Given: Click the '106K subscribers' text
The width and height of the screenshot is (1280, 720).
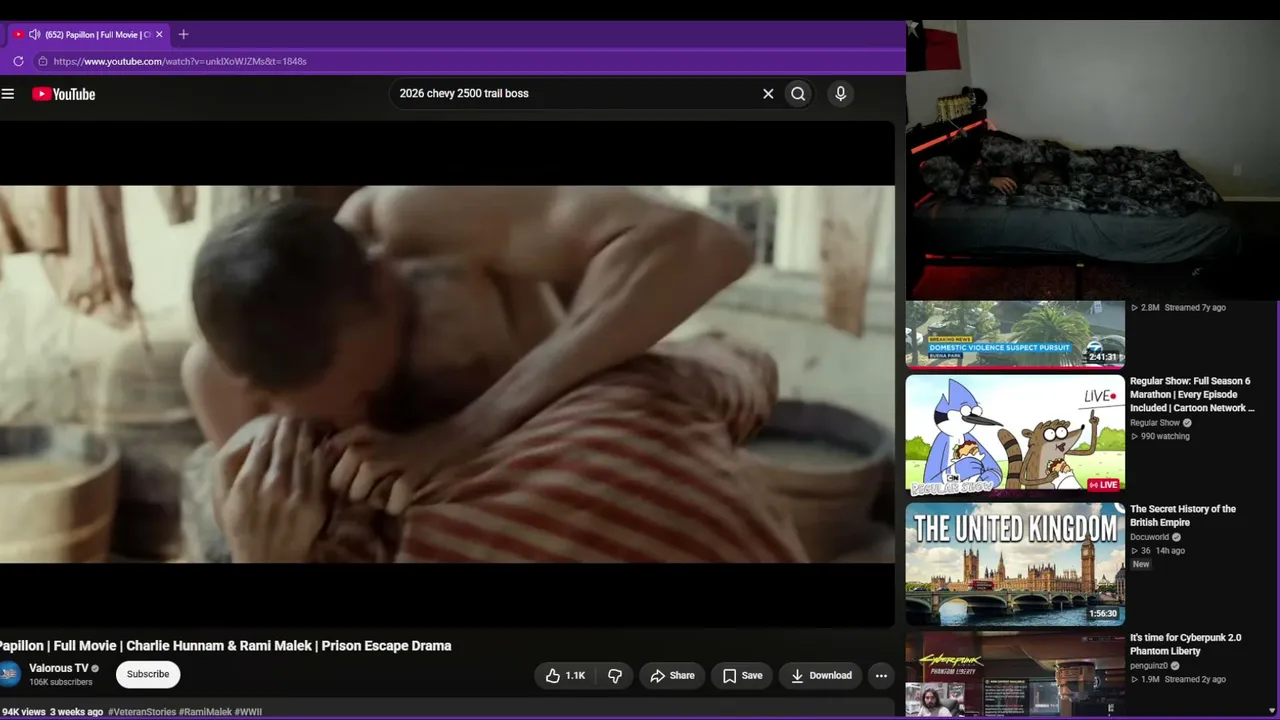Looking at the screenshot, I should 61,682.
